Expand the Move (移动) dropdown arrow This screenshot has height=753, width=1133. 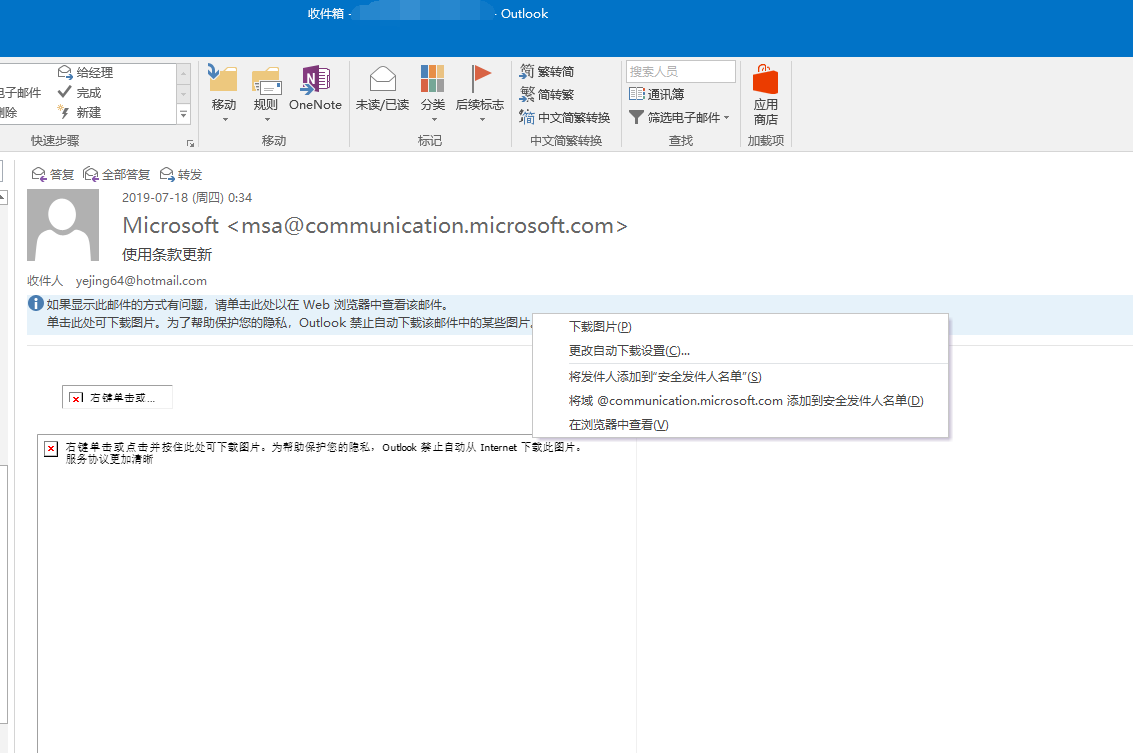pyautogui.click(x=225, y=120)
